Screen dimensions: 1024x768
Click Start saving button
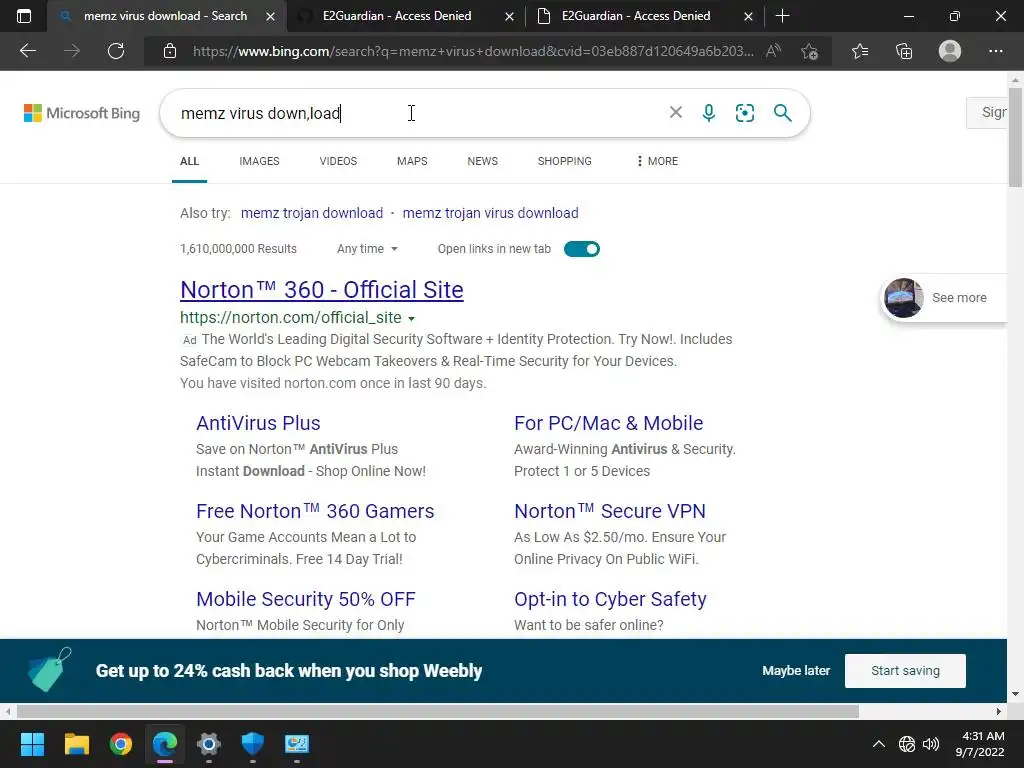coord(905,671)
